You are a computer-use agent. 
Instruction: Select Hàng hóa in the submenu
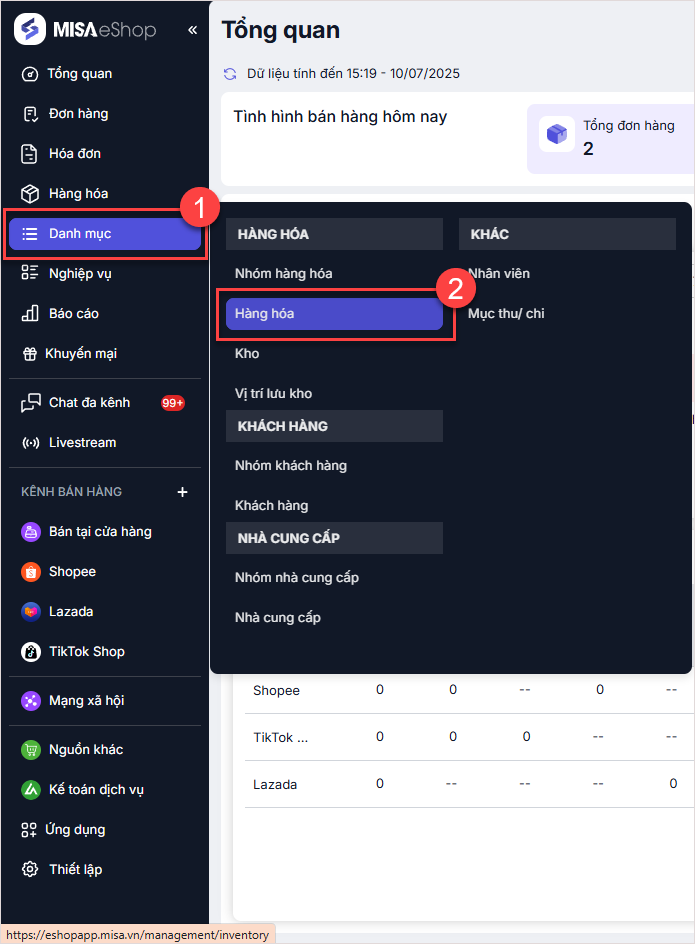tap(334, 314)
